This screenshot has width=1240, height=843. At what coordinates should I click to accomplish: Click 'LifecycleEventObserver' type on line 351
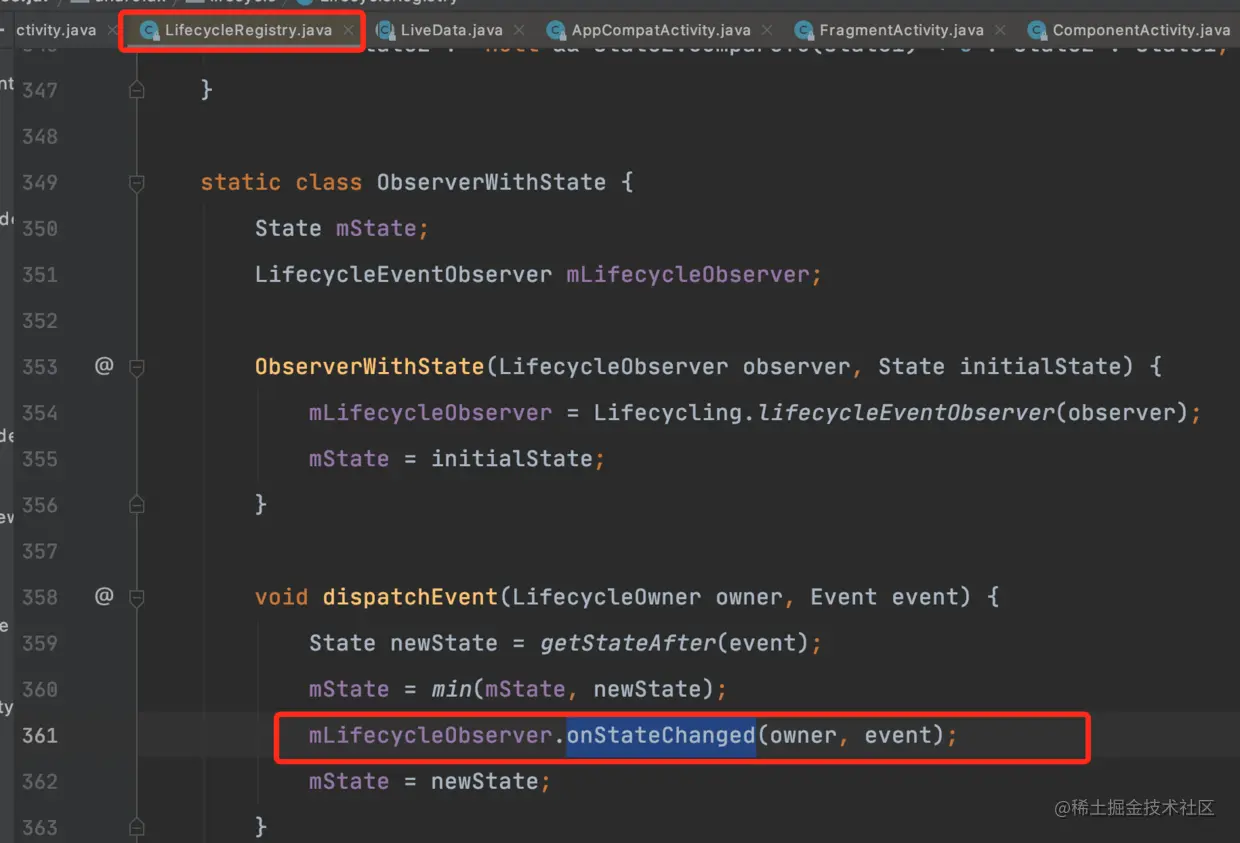click(403, 274)
